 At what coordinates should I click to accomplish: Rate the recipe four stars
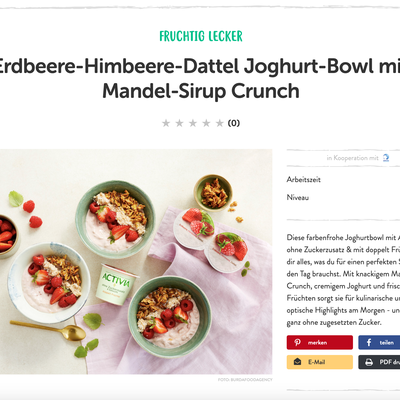coord(206,123)
